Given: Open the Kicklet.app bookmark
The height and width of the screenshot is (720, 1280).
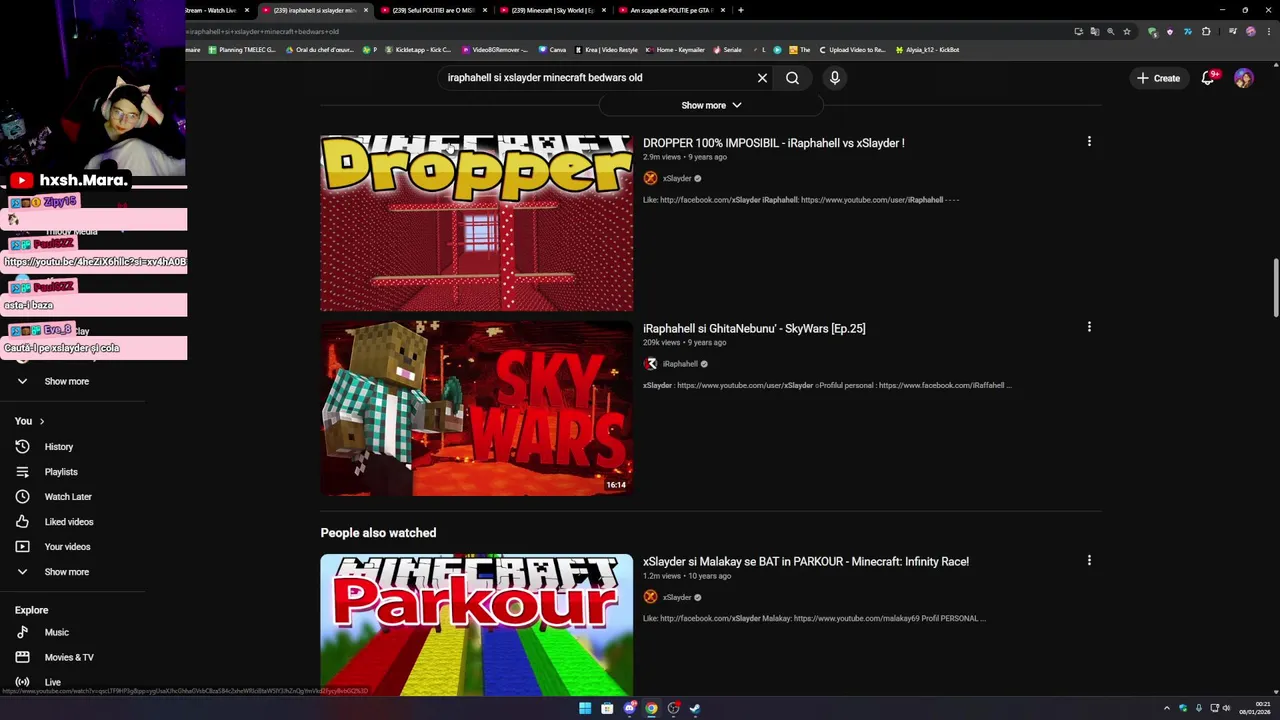Looking at the screenshot, I should 418,50.
